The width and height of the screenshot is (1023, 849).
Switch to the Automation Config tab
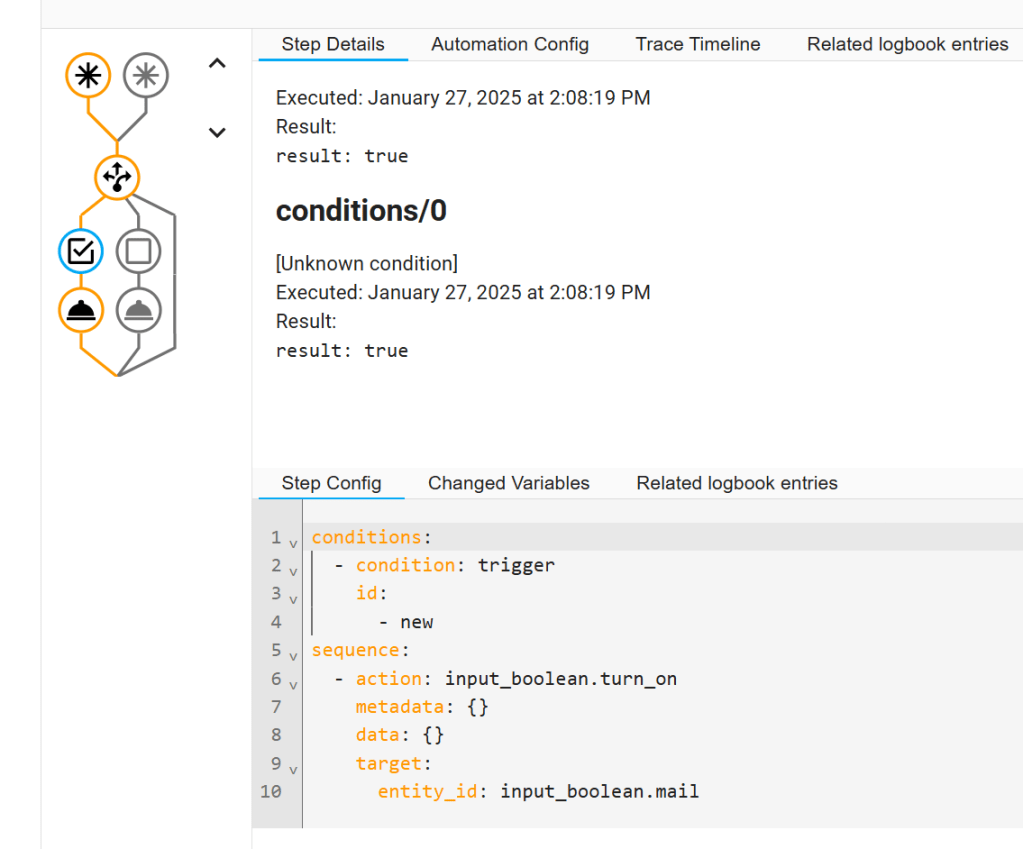pyautogui.click(x=510, y=44)
